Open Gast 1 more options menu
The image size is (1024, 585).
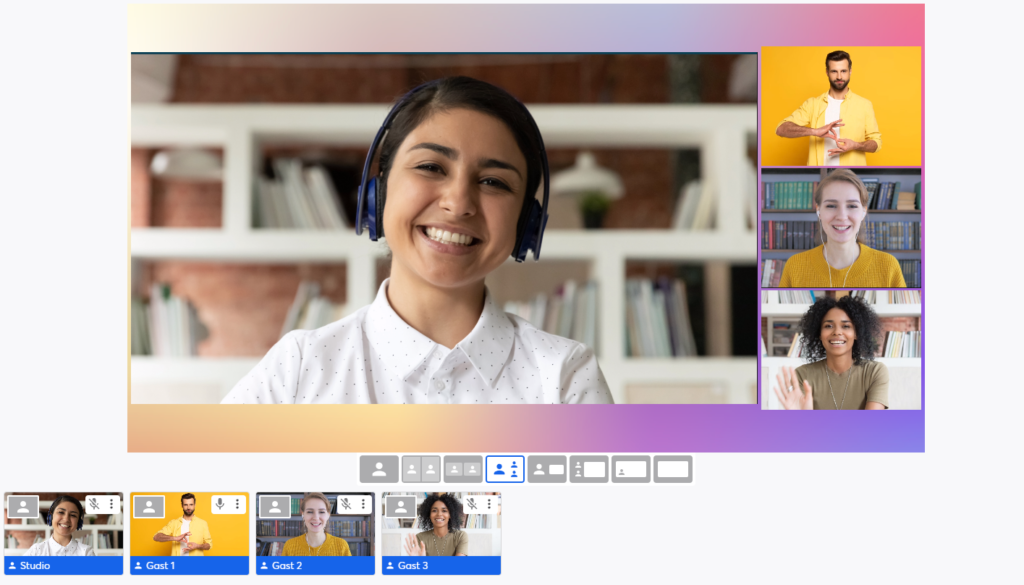237,505
